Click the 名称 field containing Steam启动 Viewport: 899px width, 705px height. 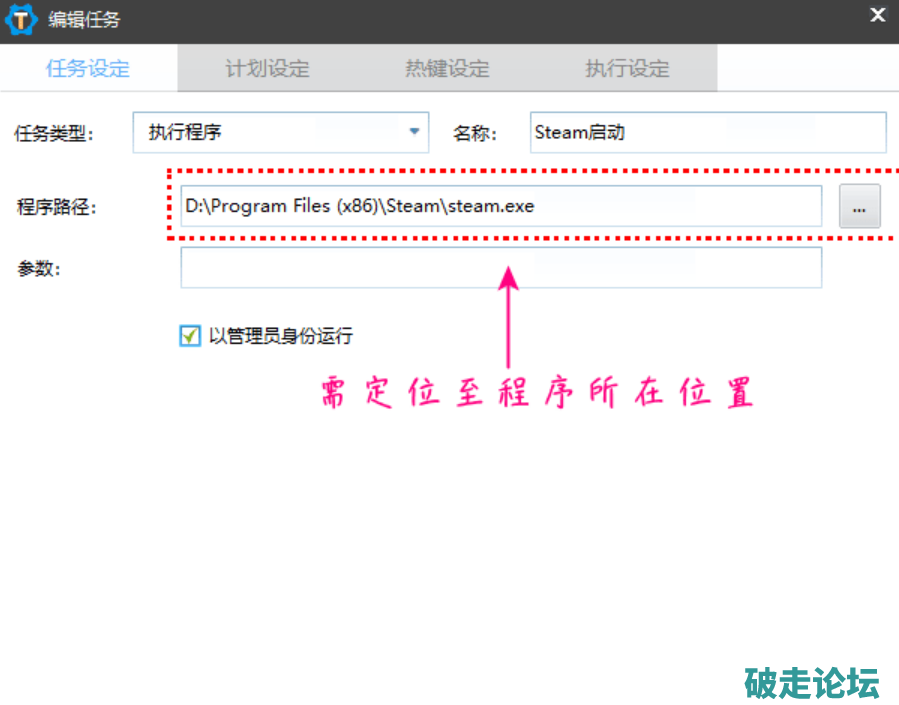click(708, 132)
